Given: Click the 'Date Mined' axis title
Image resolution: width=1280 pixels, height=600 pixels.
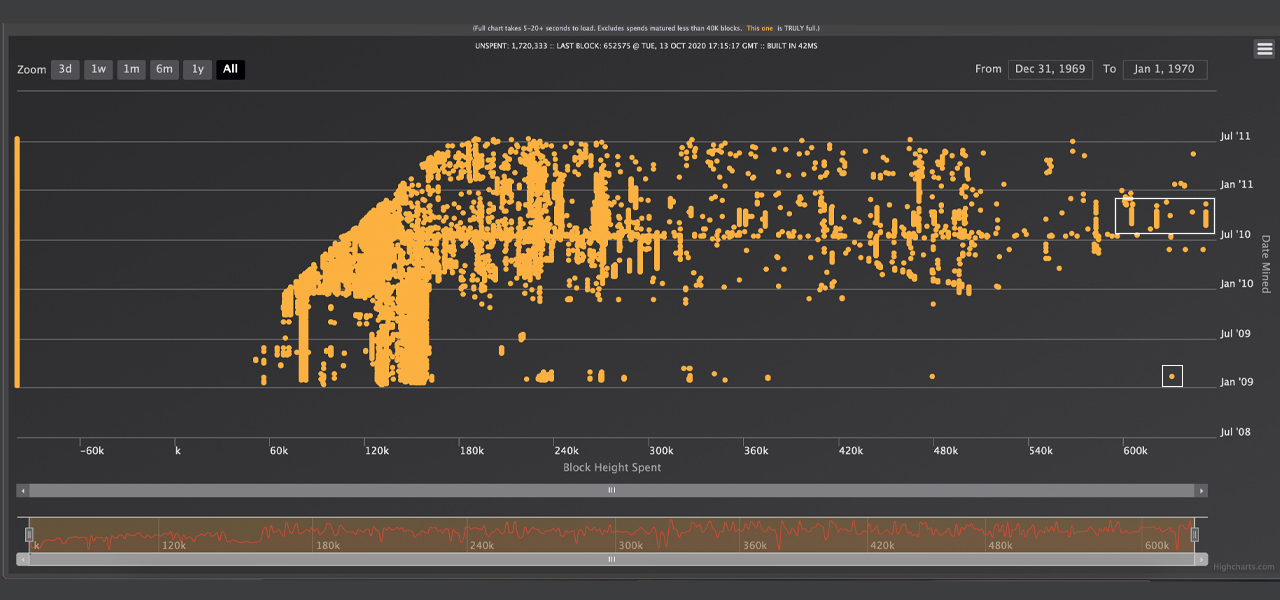Looking at the screenshot, I should pyautogui.click(x=1265, y=264).
